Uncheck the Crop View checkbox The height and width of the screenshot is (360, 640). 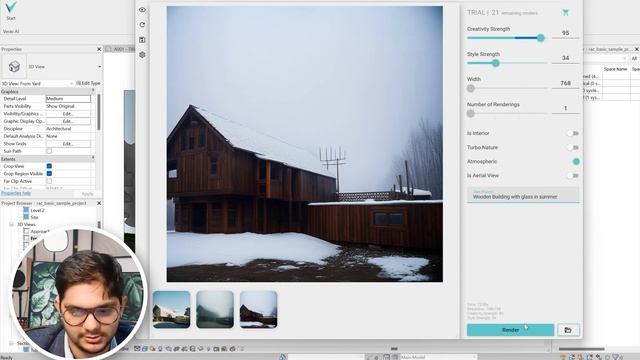coord(49,166)
